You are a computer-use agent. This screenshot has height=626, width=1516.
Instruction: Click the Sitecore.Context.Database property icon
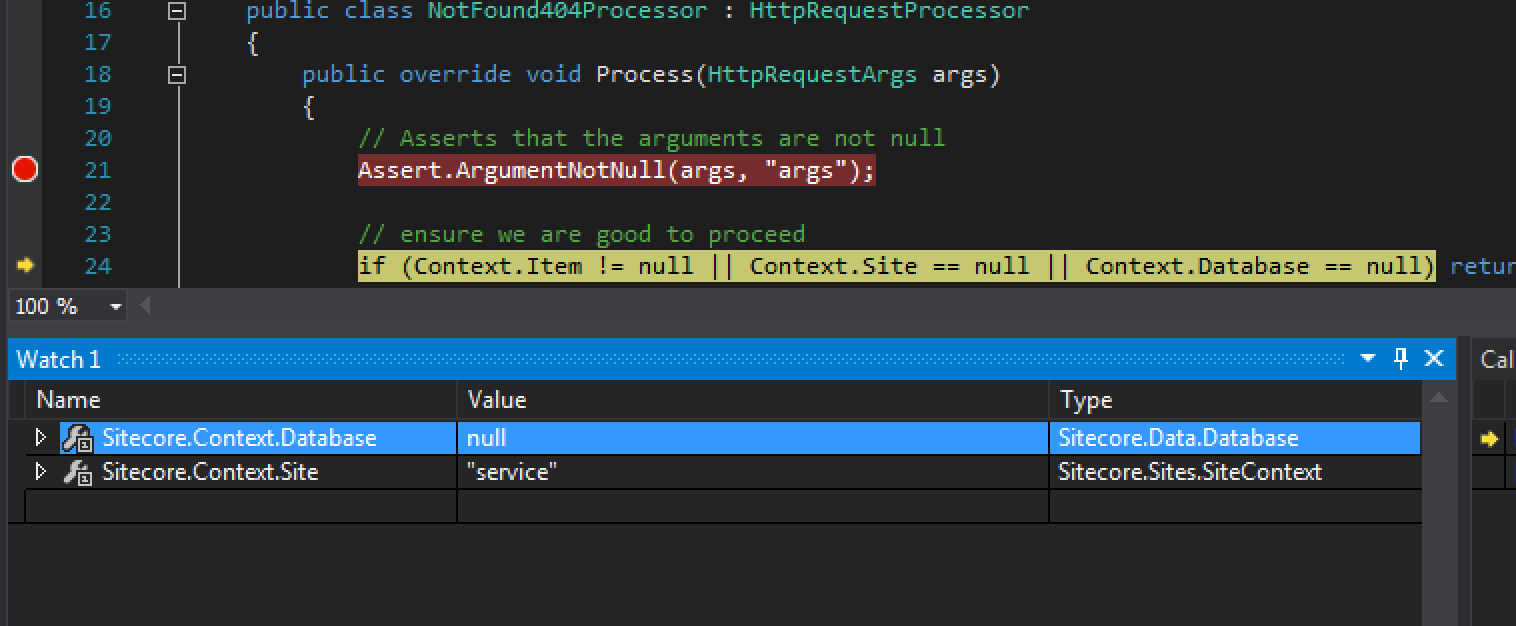click(77, 438)
